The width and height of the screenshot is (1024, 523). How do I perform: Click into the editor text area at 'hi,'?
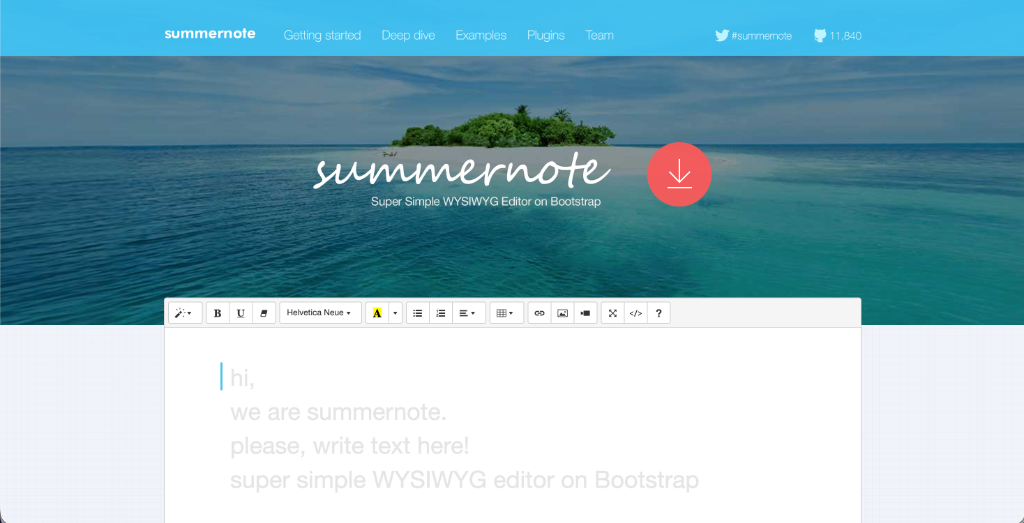tap(242, 378)
